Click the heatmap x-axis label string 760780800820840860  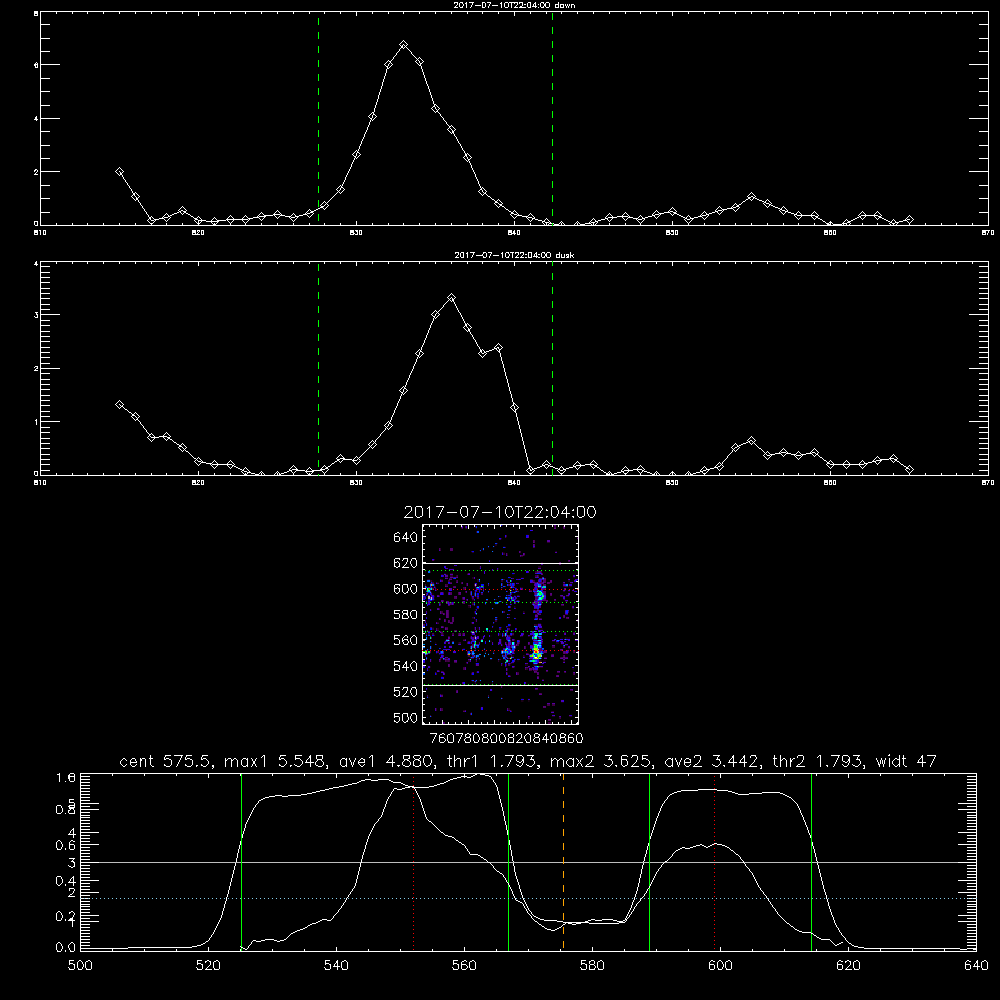[x=506, y=738]
